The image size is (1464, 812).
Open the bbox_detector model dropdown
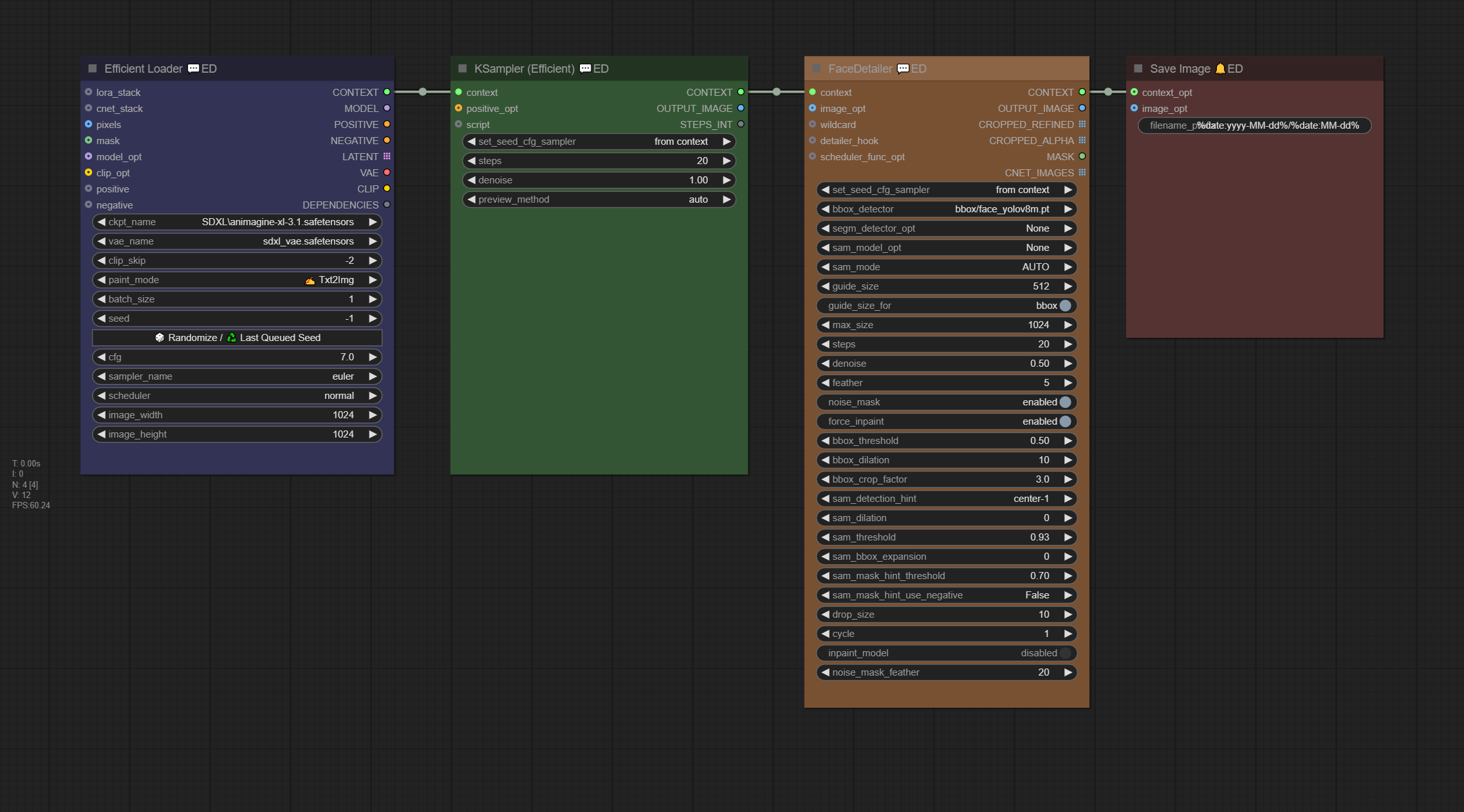(946, 209)
